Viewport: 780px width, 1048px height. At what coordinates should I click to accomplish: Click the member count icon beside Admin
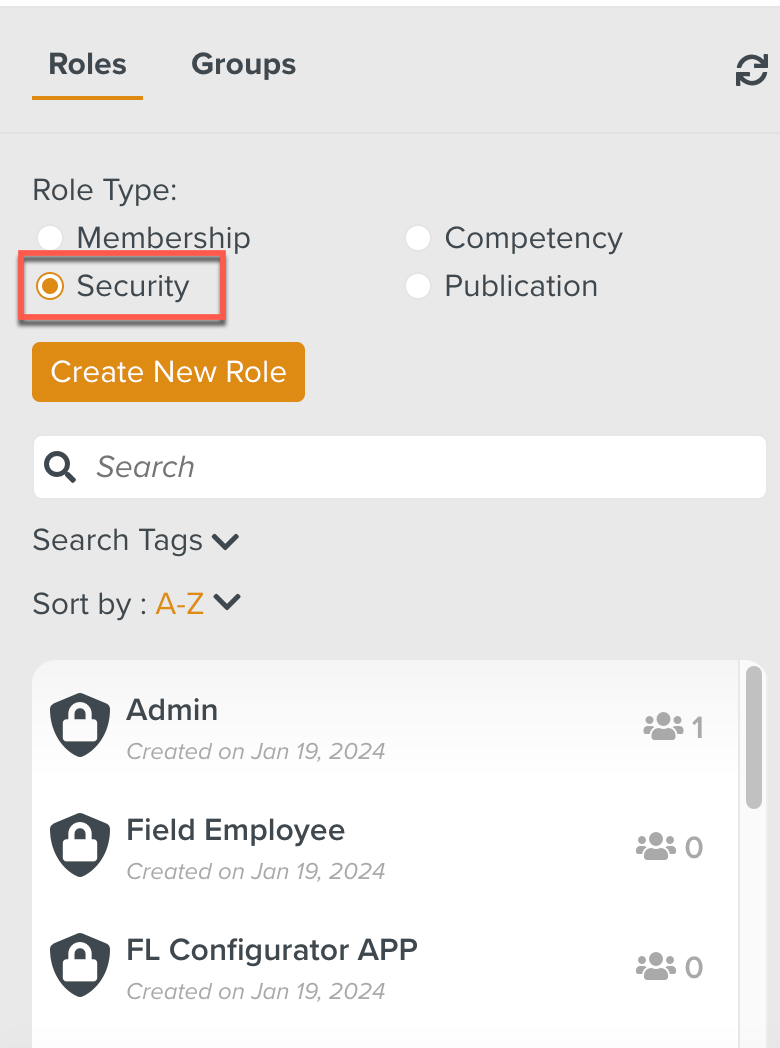pos(662,727)
